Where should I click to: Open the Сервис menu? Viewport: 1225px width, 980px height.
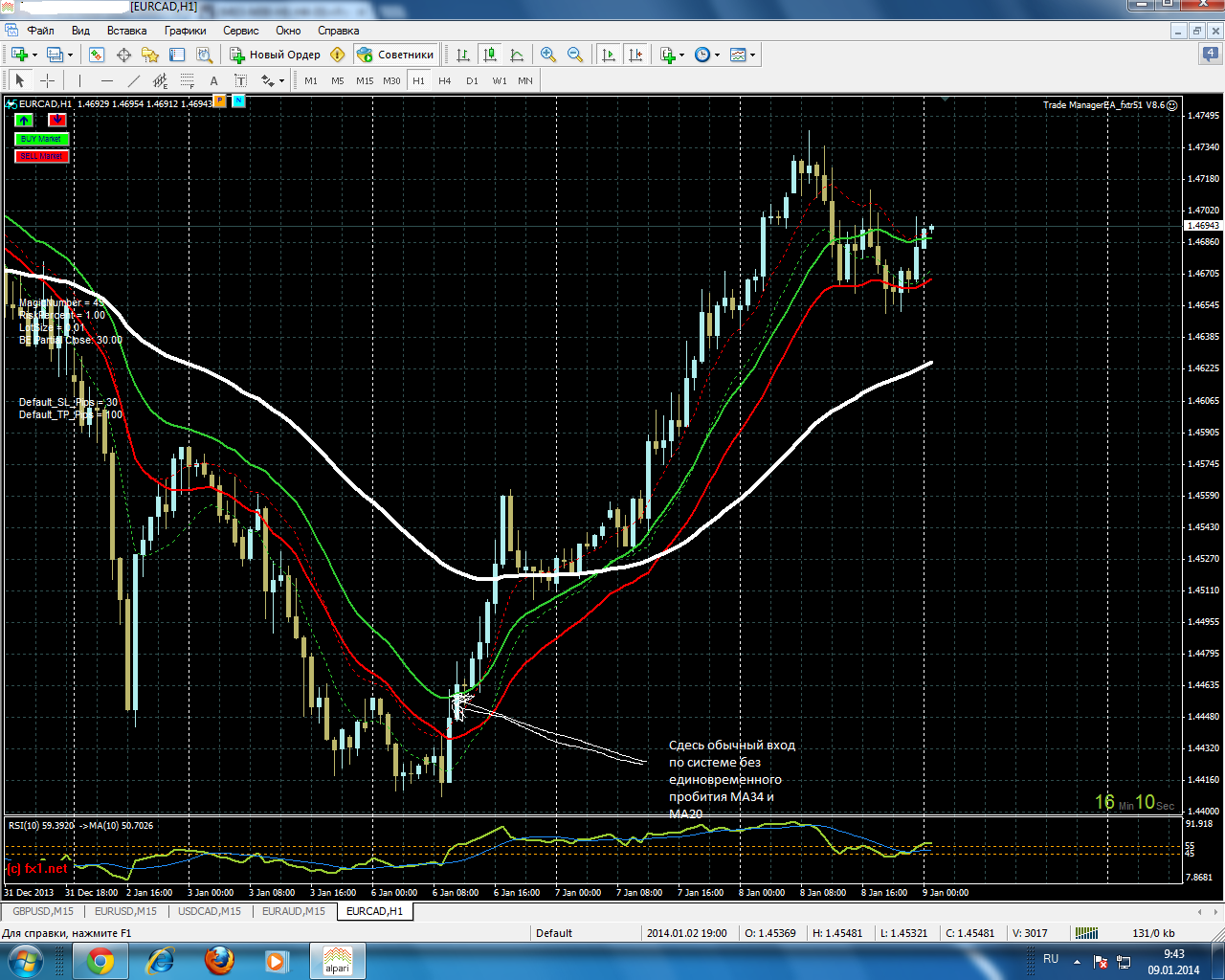pos(241,31)
